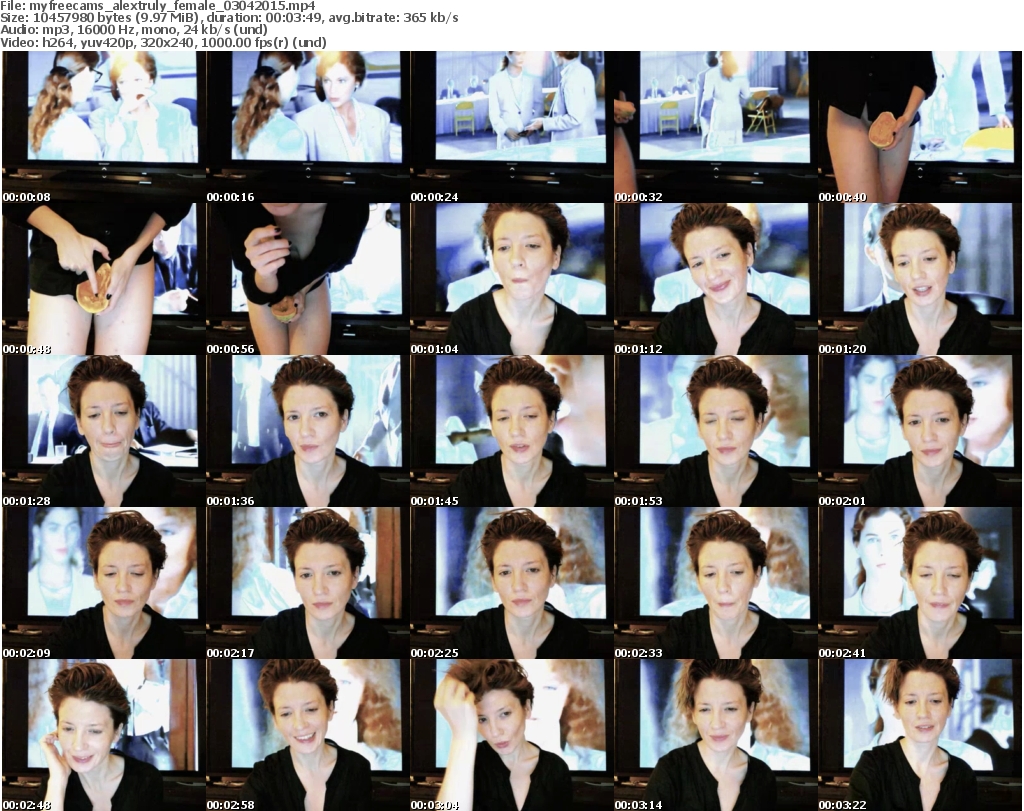Open the 00:01:53 preview frame
This screenshot has width=1024, height=811.
click(716, 431)
